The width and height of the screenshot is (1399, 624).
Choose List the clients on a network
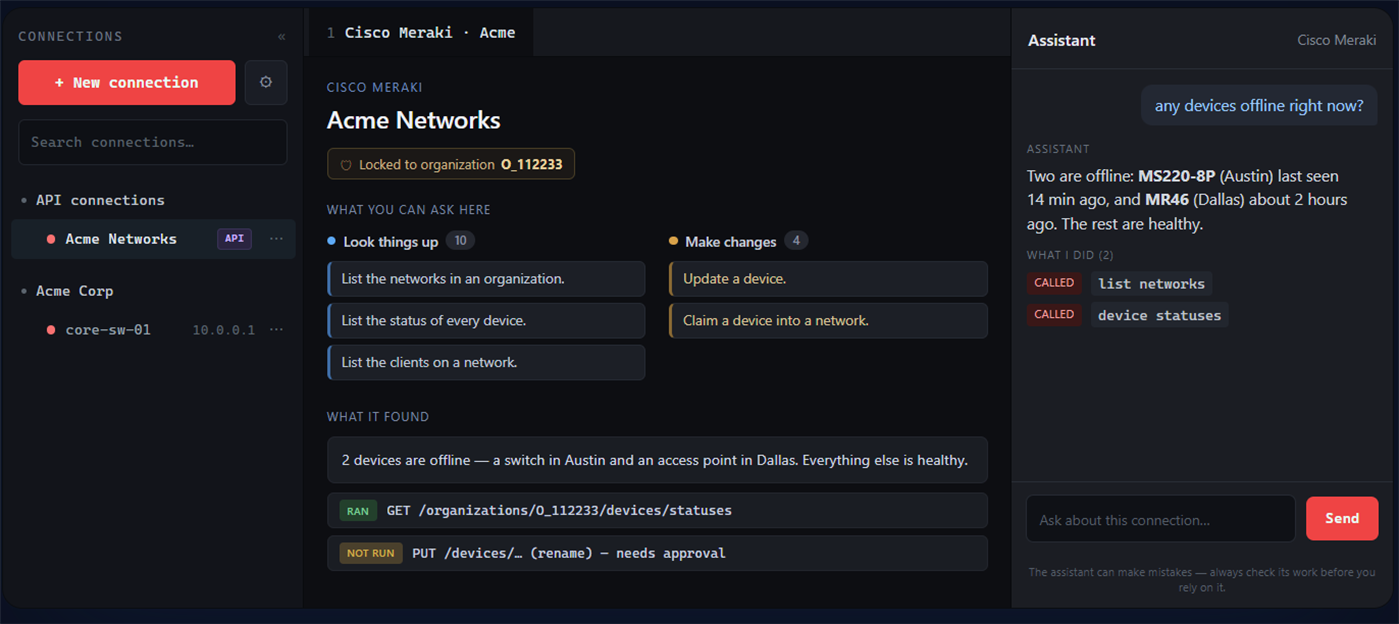[486, 363]
